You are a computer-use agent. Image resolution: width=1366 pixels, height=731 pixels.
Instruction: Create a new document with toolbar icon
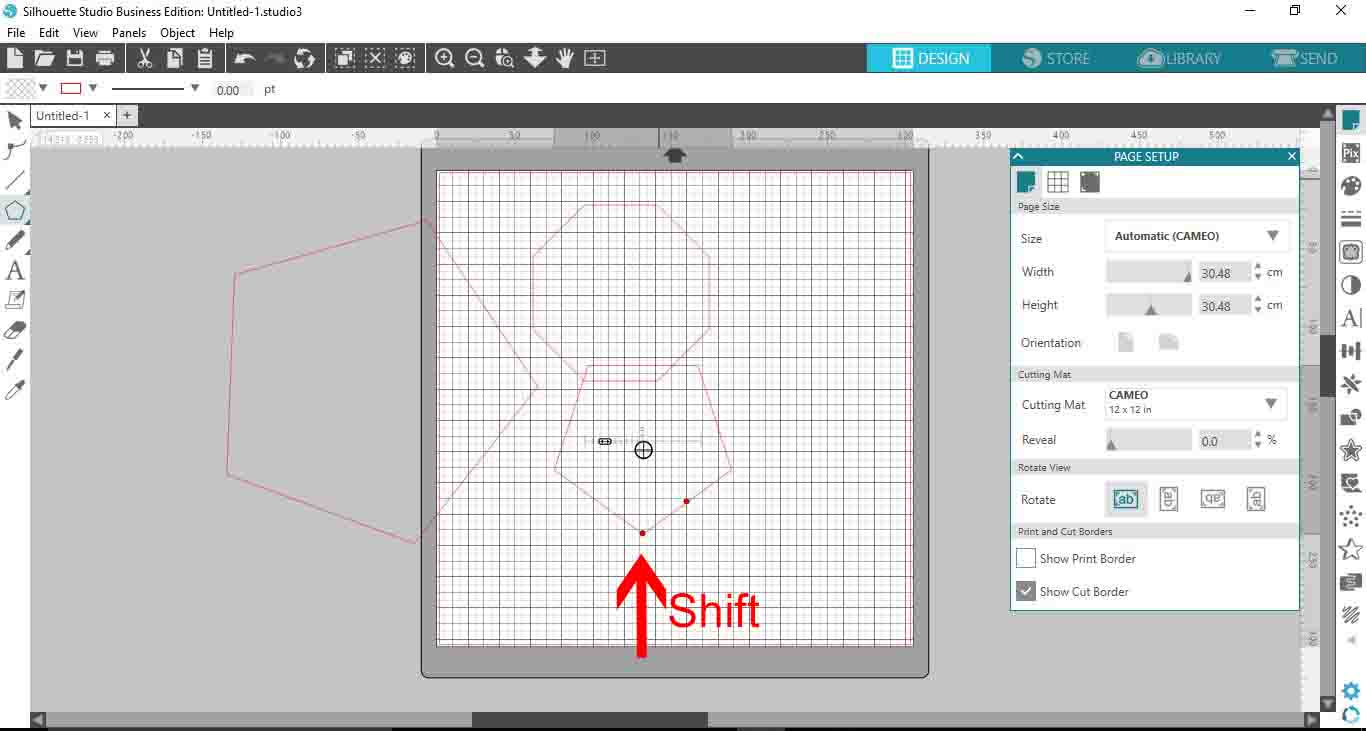click(x=15, y=58)
